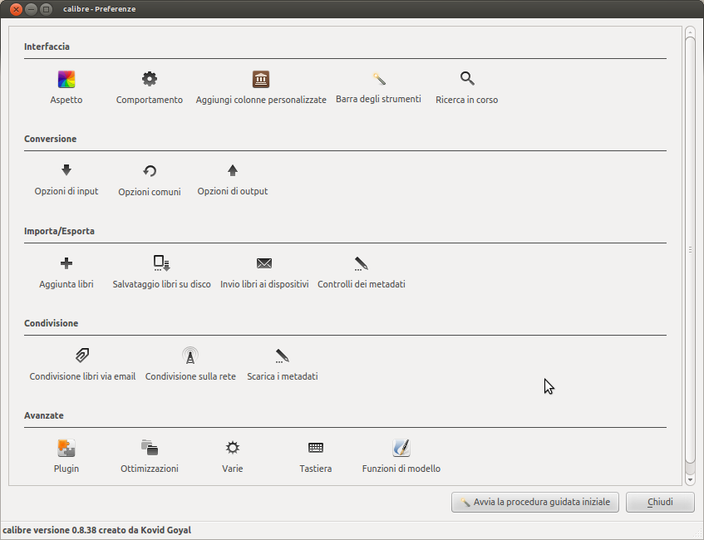Click the scrollbar down arrow

(x=690, y=480)
